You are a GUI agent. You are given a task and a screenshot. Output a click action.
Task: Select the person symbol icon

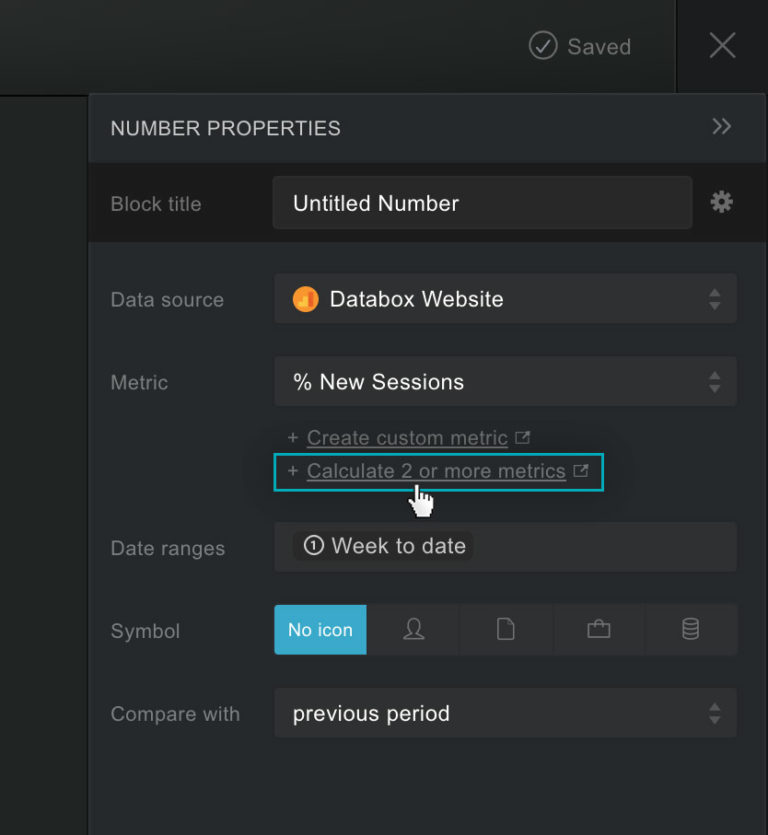point(413,630)
